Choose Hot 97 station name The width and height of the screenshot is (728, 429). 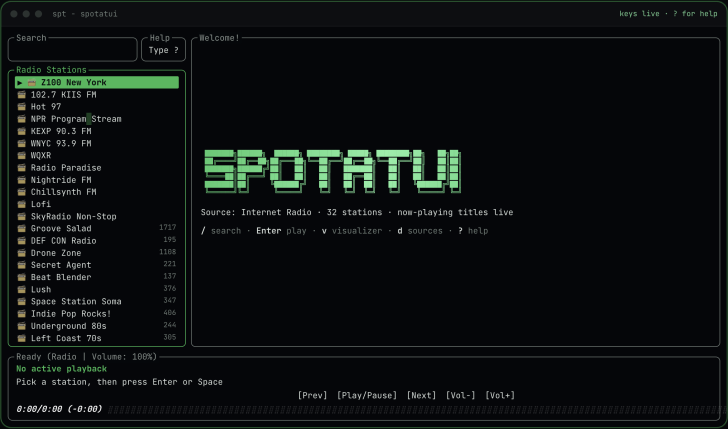pyautogui.click(x=46, y=107)
